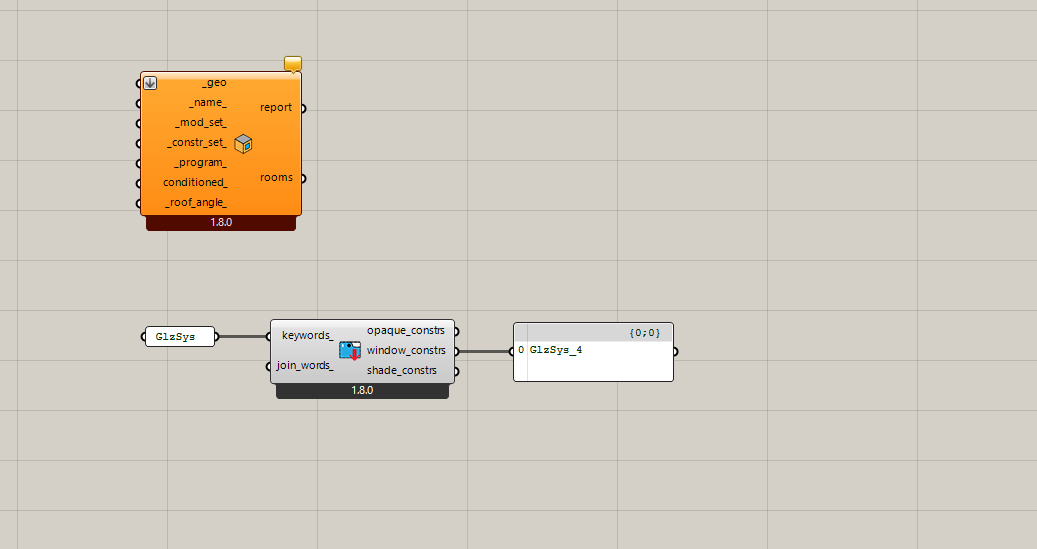
Task: Select the _name_ input parameter
Action: (208, 103)
